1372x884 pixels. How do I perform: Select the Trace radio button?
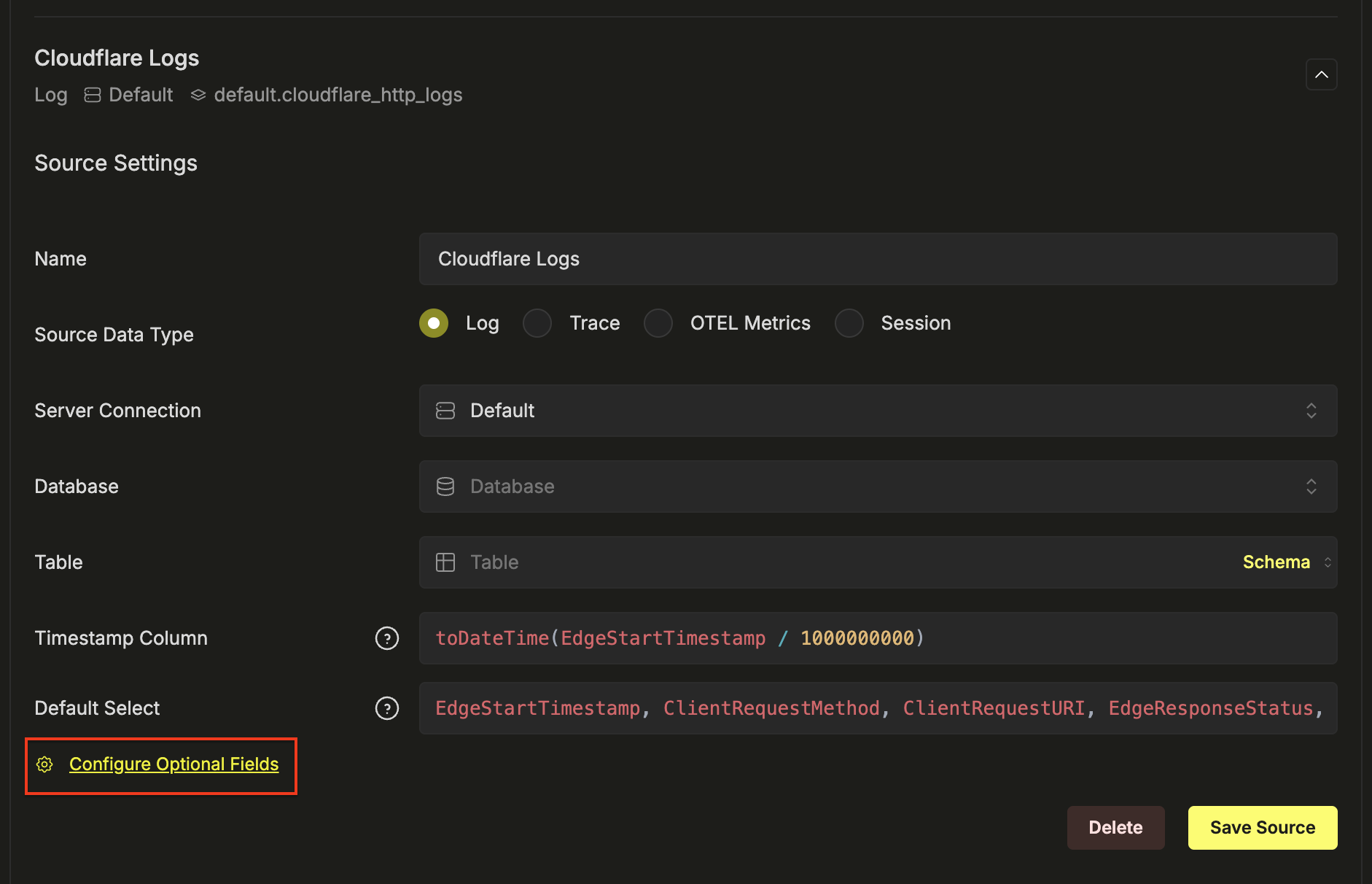click(537, 323)
